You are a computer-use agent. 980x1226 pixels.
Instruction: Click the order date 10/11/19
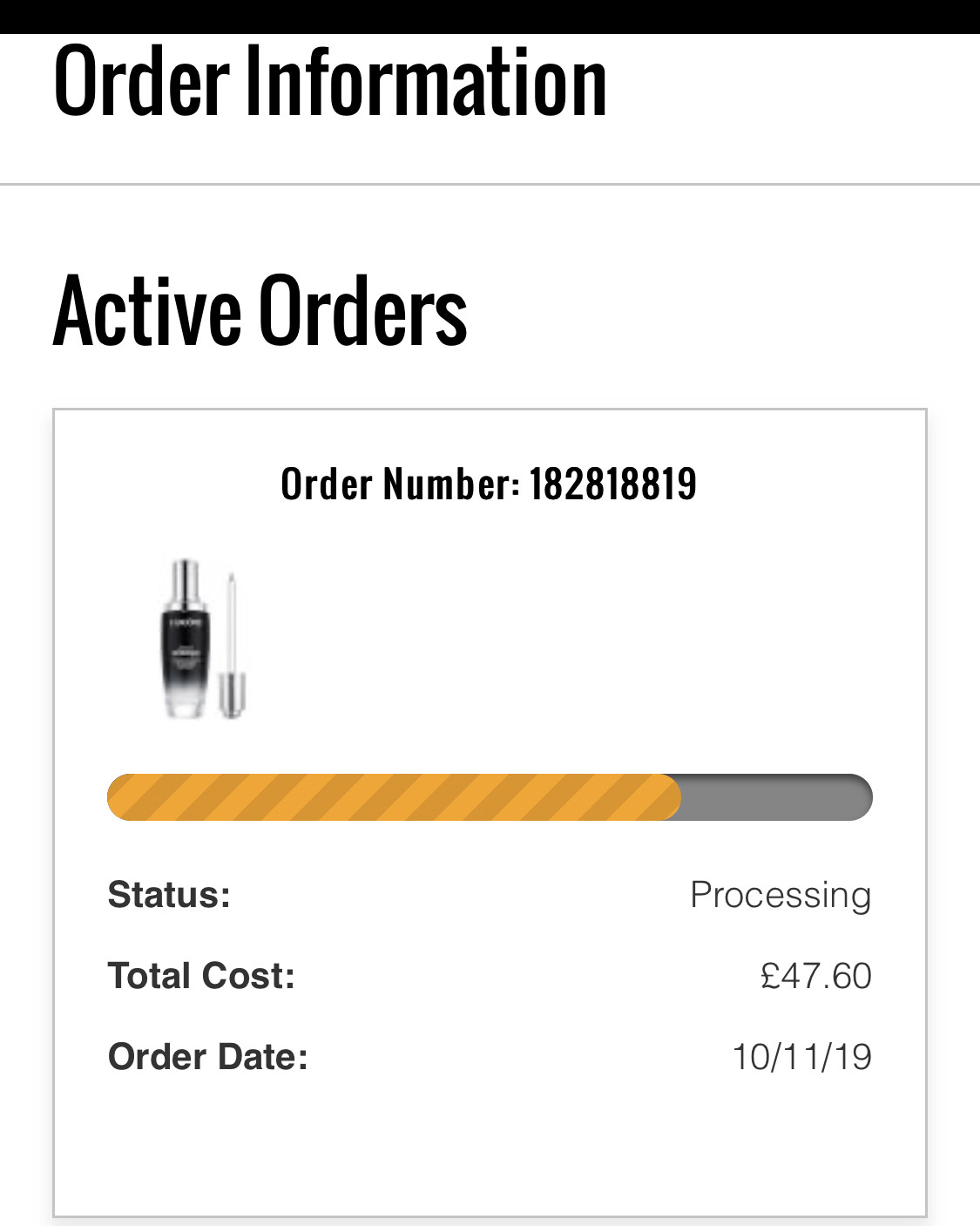801,1057
